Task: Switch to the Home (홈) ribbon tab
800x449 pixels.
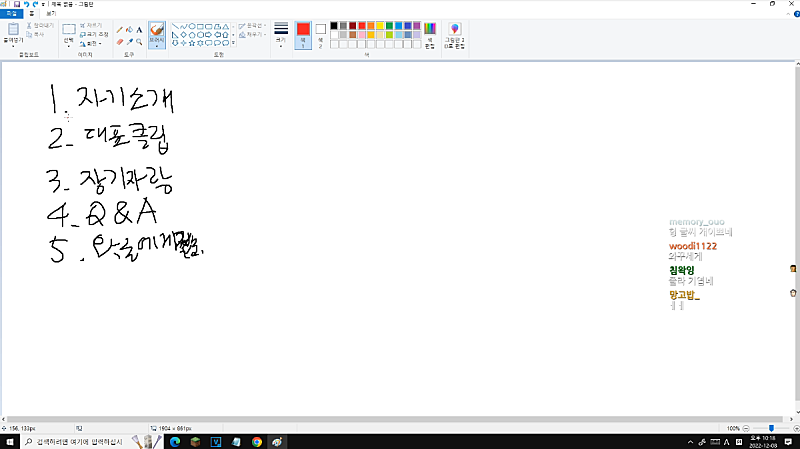Action: (x=32, y=14)
